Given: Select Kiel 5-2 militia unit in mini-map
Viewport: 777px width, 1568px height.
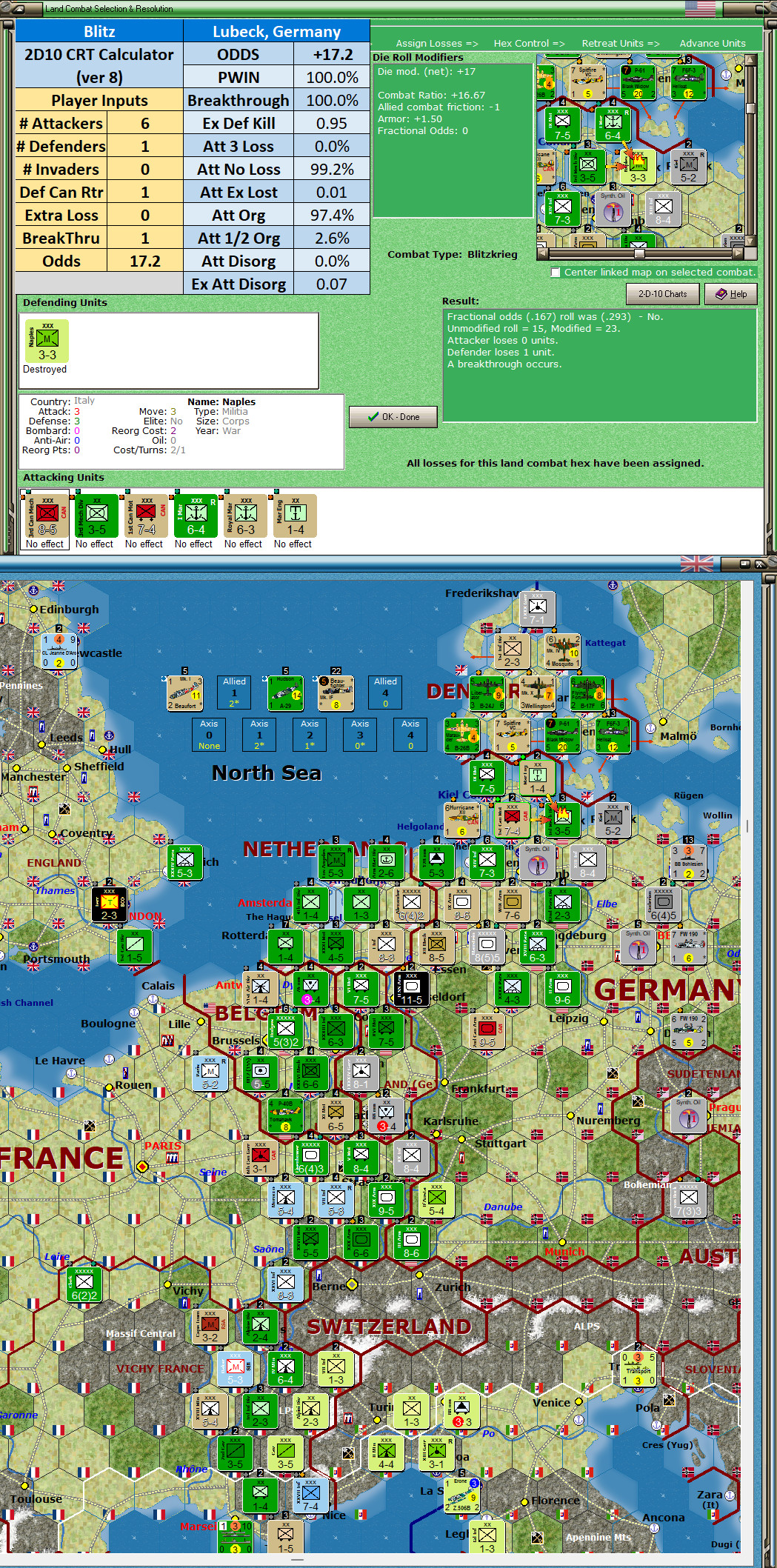Looking at the screenshot, I should point(688,167).
